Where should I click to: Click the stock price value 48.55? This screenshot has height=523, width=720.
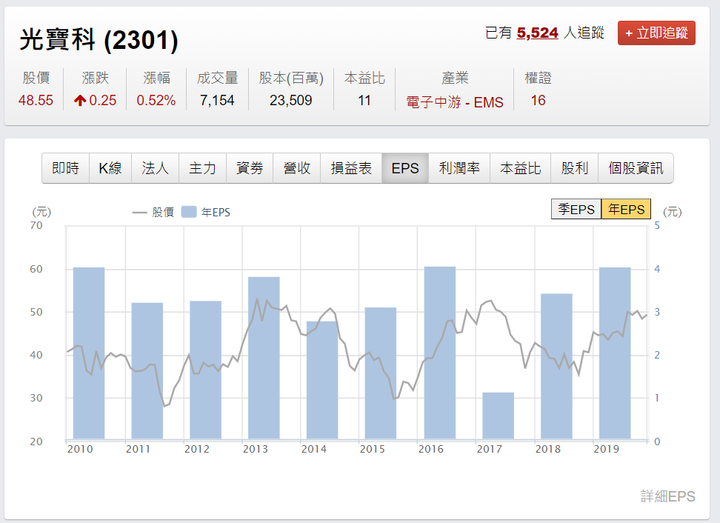(35, 100)
